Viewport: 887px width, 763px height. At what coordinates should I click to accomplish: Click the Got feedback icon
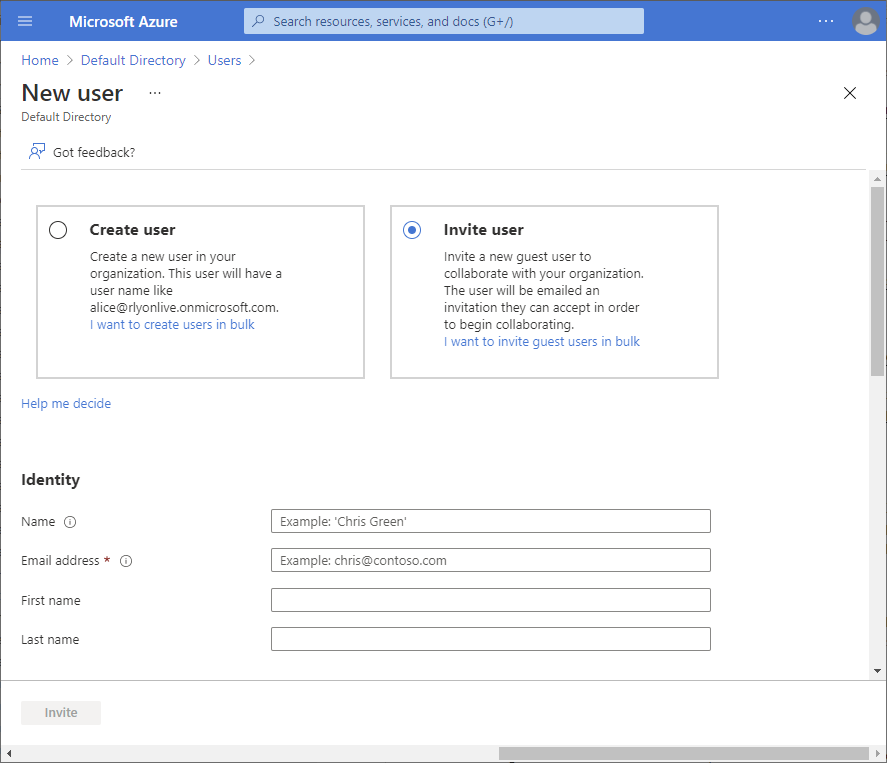pyautogui.click(x=37, y=152)
